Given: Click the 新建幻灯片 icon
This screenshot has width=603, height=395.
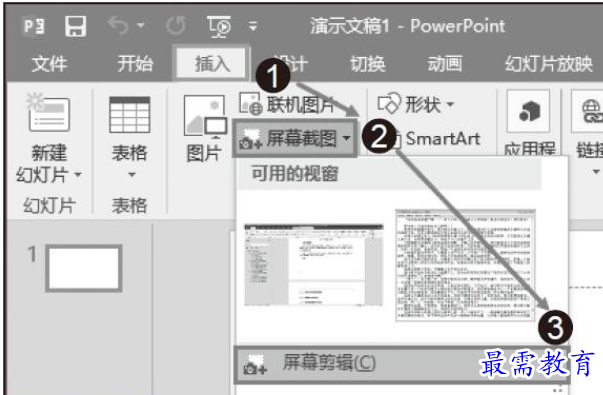Looking at the screenshot, I should click(x=49, y=112).
